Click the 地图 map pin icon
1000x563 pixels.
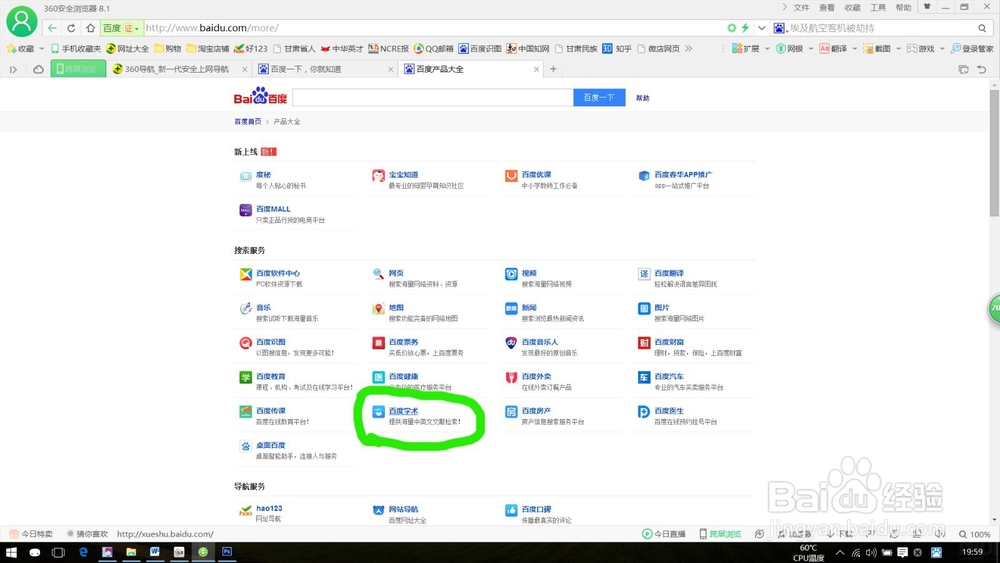(x=378, y=309)
